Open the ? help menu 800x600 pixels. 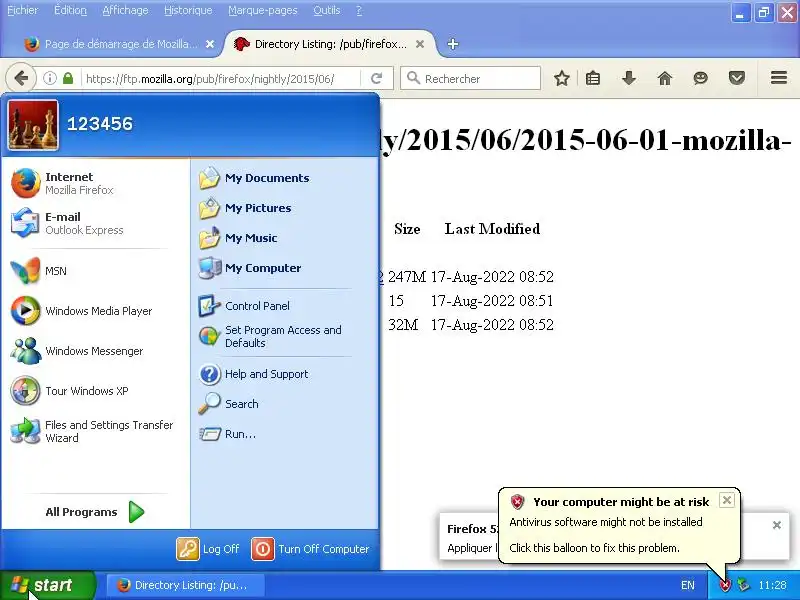tap(359, 10)
